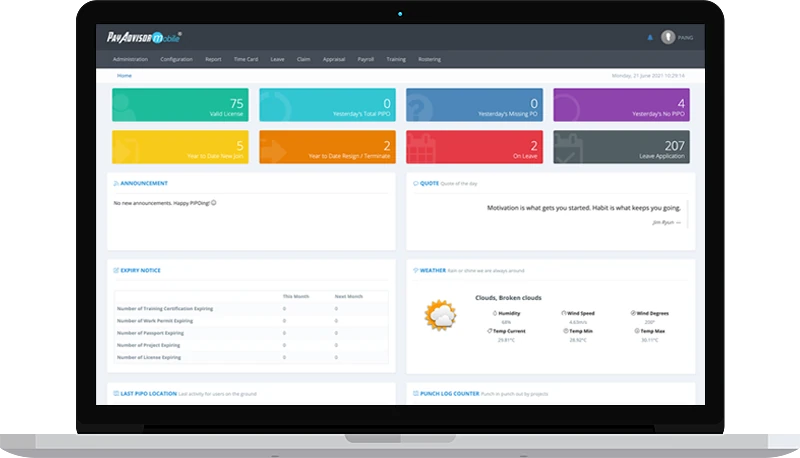This screenshot has width=800, height=458.
Task: Click the Humidity droplet icon
Action: click(494, 313)
